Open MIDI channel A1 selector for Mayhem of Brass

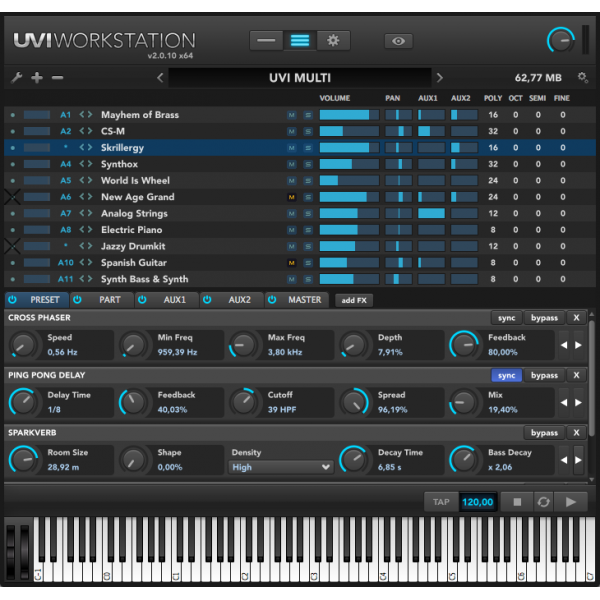pos(65,115)
